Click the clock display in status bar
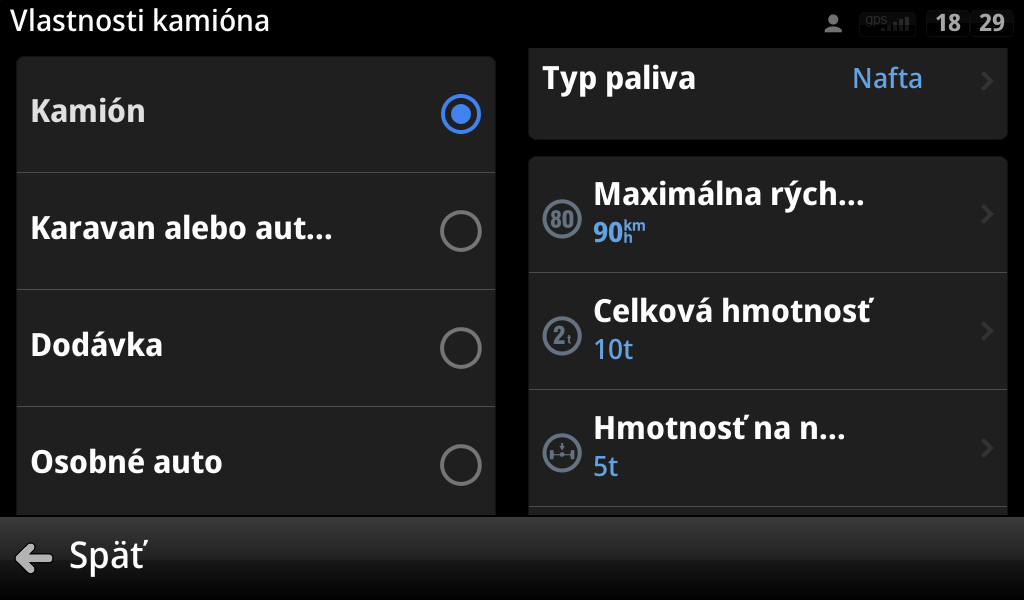Screen dimensions: 1024x600 (970, 23)
